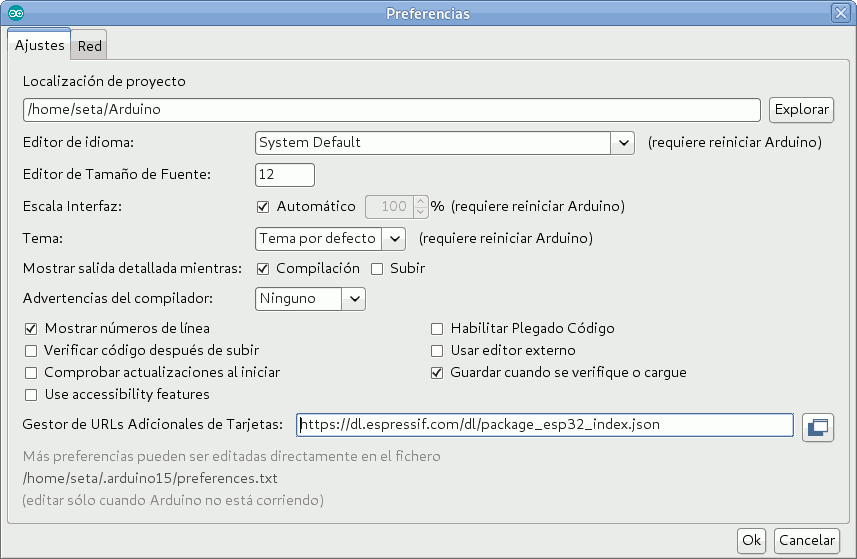Confirm preferences with the Ok button
This screenshot has width=857, height=559.
coord(751,540)
